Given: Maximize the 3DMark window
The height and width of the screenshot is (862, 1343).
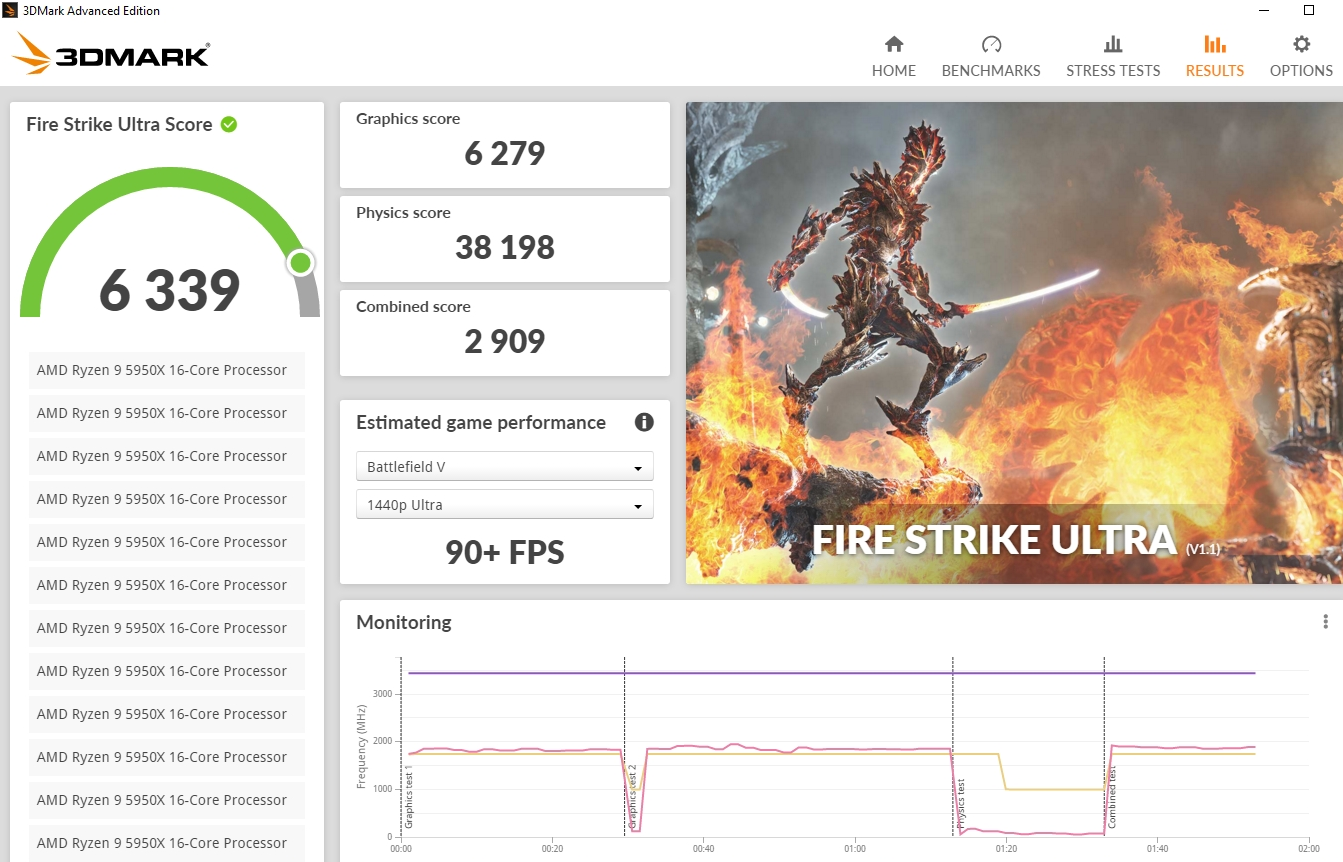Looking at the screenshot, I should point(1309,10).
